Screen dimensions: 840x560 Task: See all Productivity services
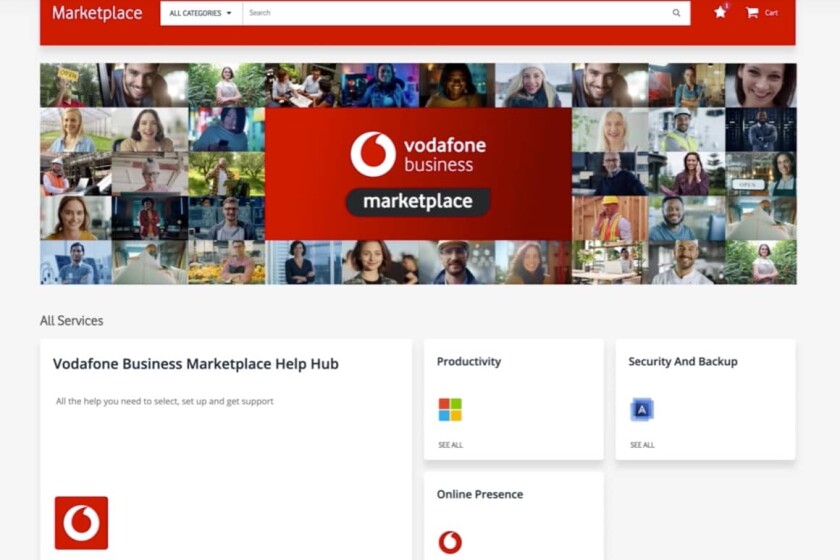click(451, 445)
